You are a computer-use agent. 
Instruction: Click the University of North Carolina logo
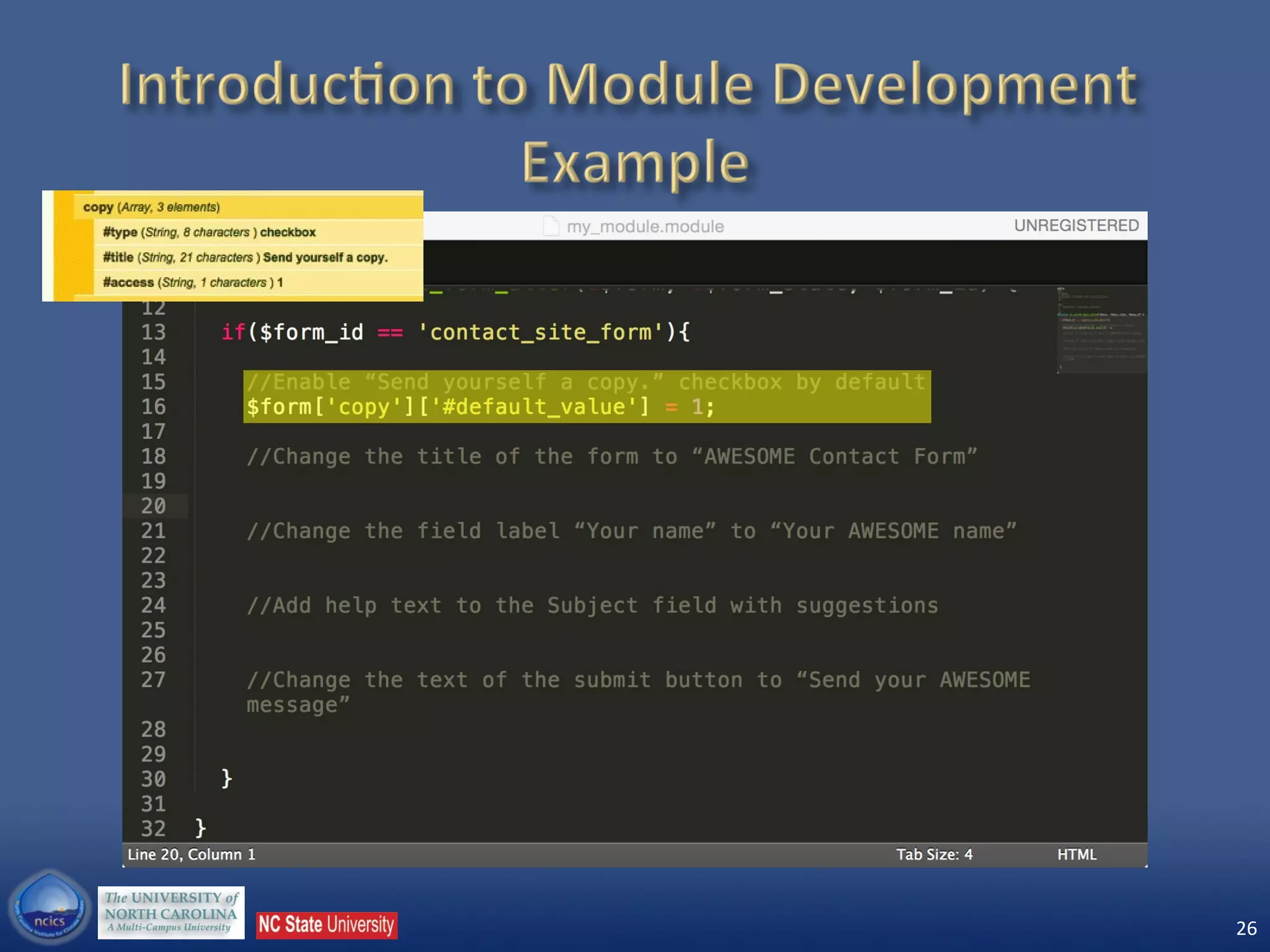pos(171,912)
